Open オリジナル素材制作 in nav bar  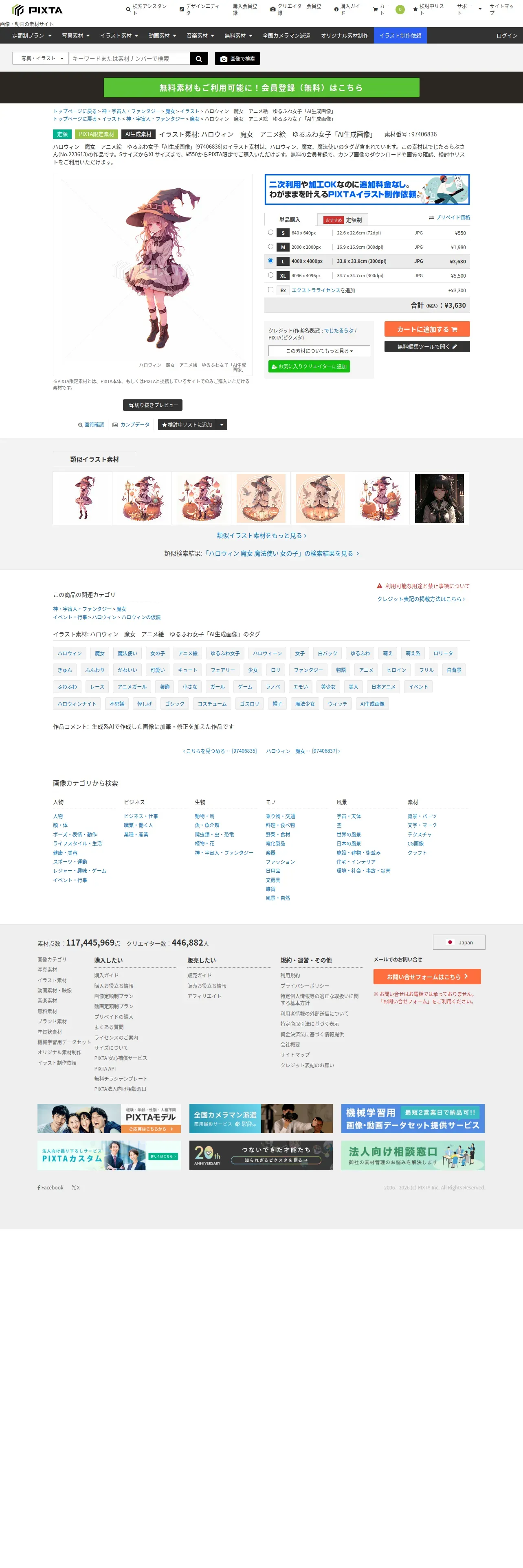[345, 36]
